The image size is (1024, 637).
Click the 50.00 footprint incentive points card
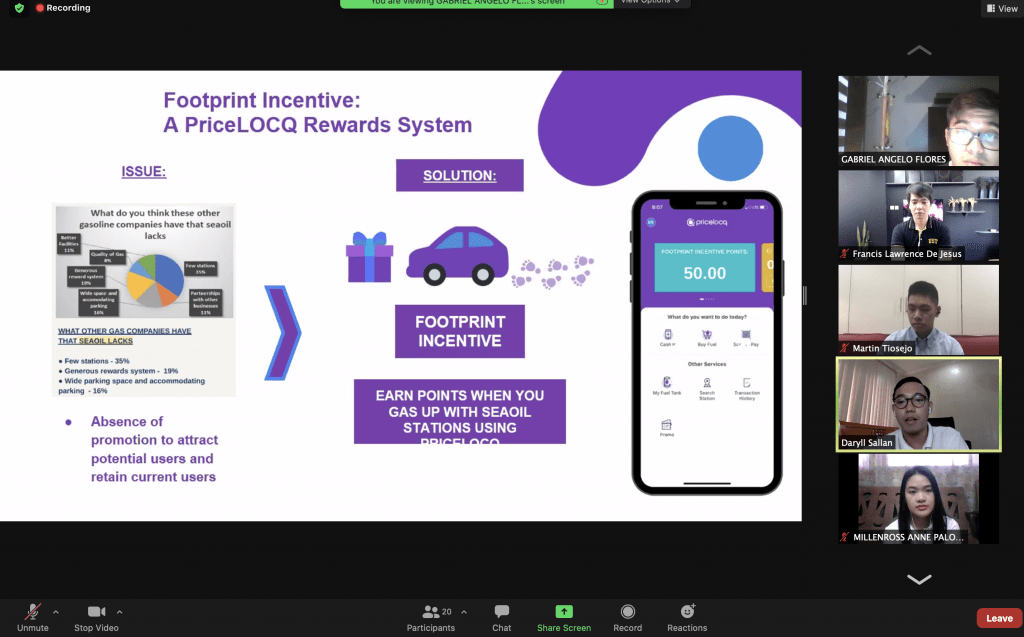pos(705,267)
